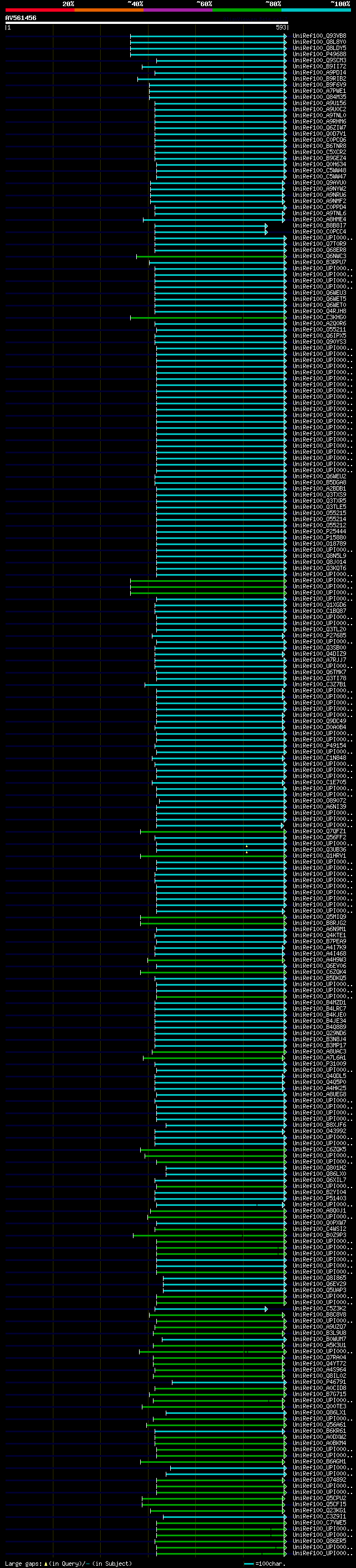The image size is (356, 1568).
Task: Select the UniRef100_B3RPU7 row label
Action: point(319,263)
